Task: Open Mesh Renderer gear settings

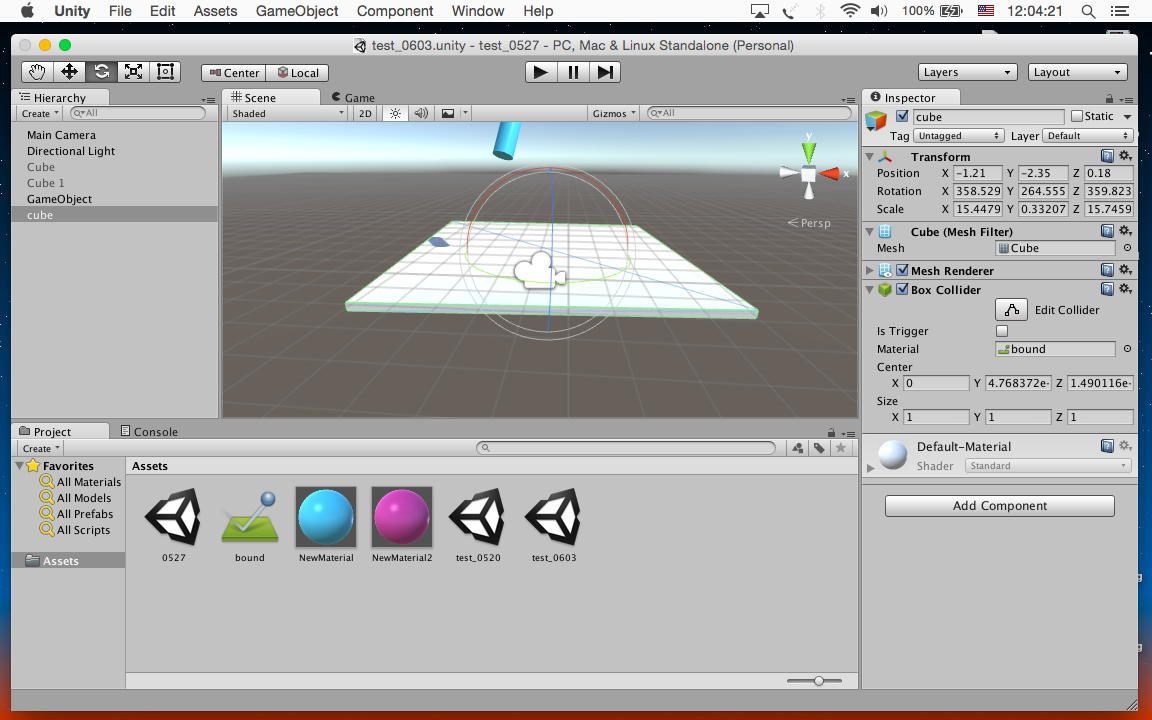Action: [1125, 270]
